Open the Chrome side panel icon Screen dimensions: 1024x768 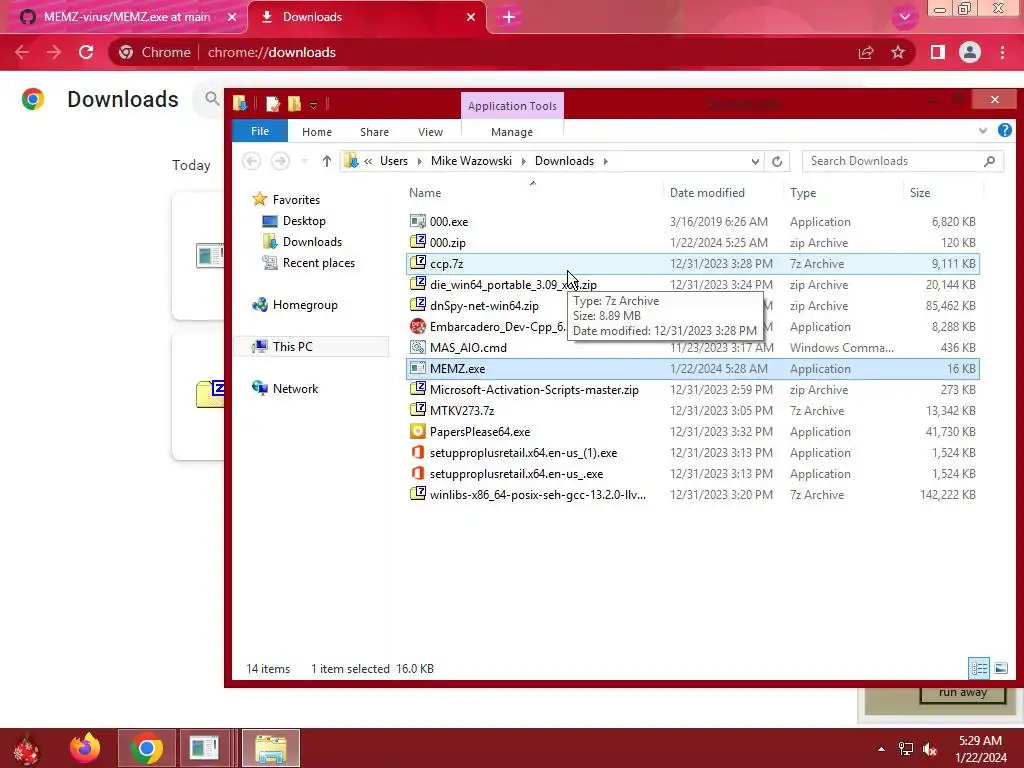(x=937, y=52)
